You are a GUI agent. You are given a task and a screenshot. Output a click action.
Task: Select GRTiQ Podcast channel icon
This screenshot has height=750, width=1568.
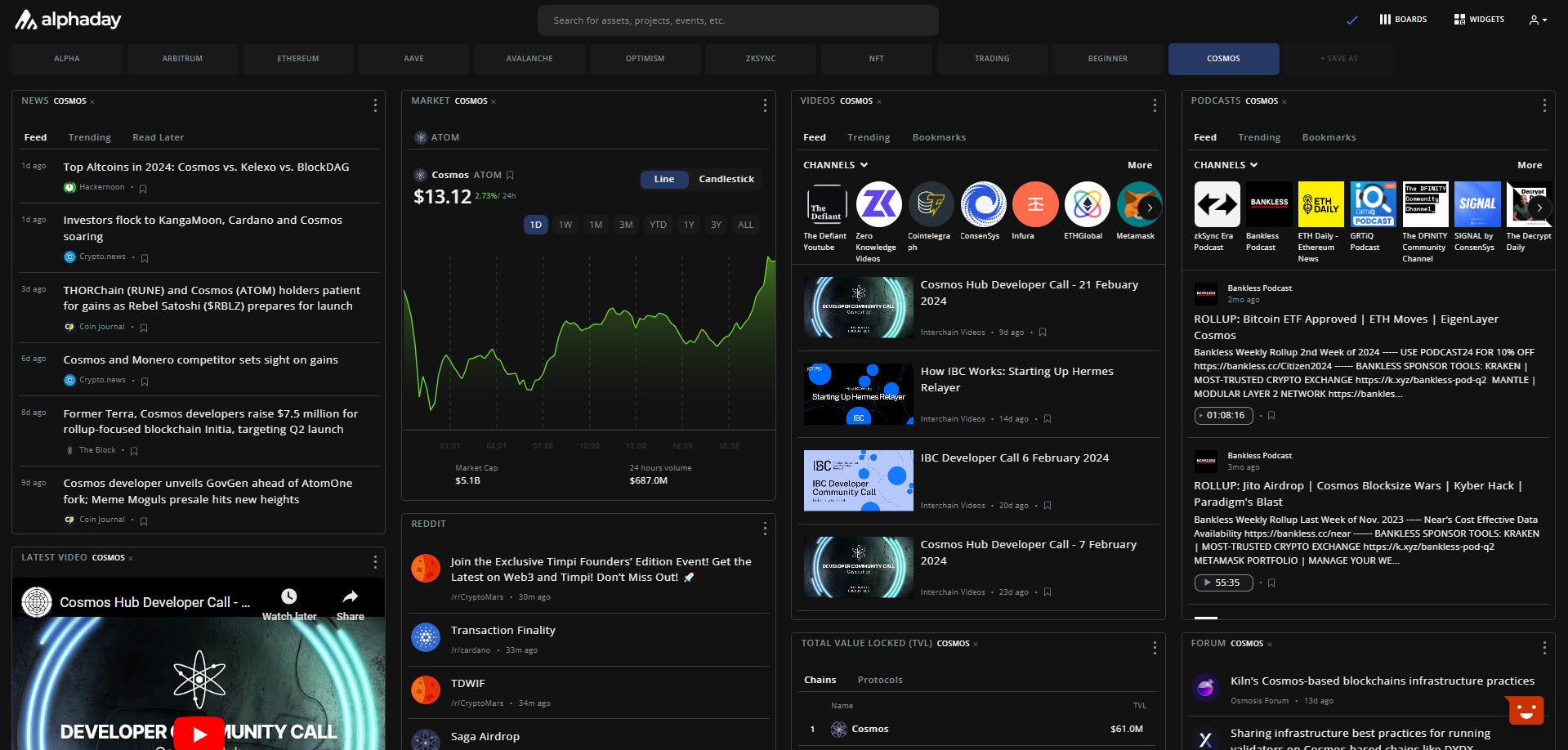point(1374,204)
